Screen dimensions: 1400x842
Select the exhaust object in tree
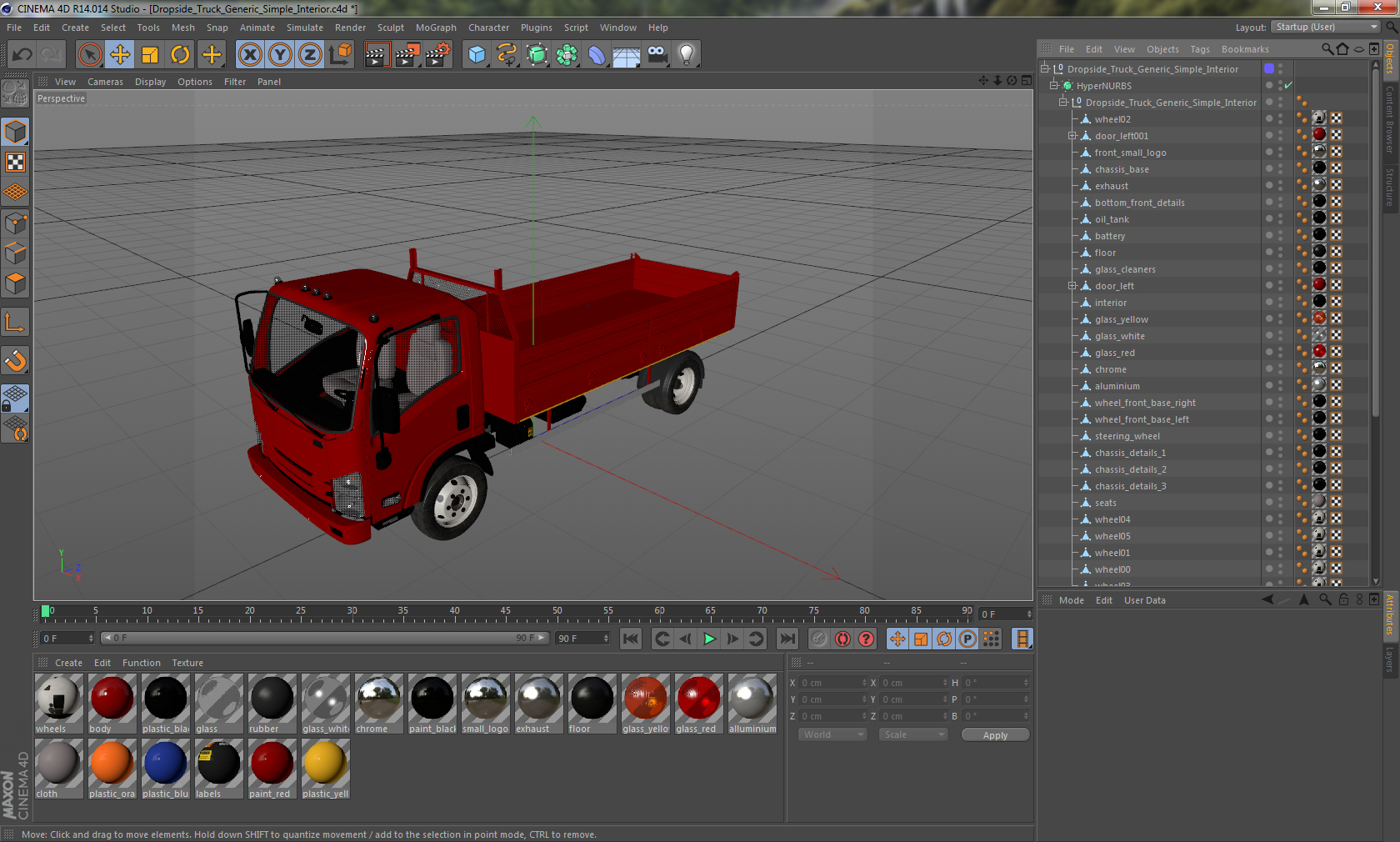(1112, 186)
